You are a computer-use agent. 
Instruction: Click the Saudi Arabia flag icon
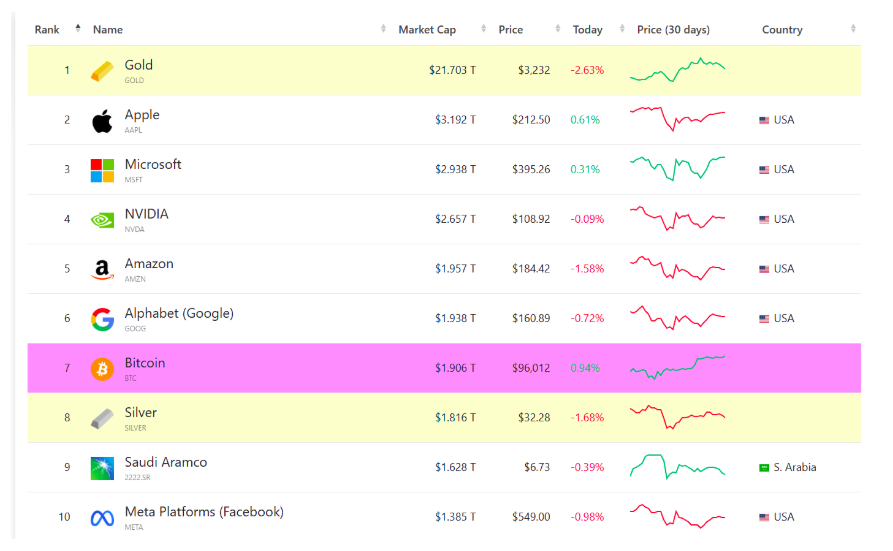click(764, 468)
